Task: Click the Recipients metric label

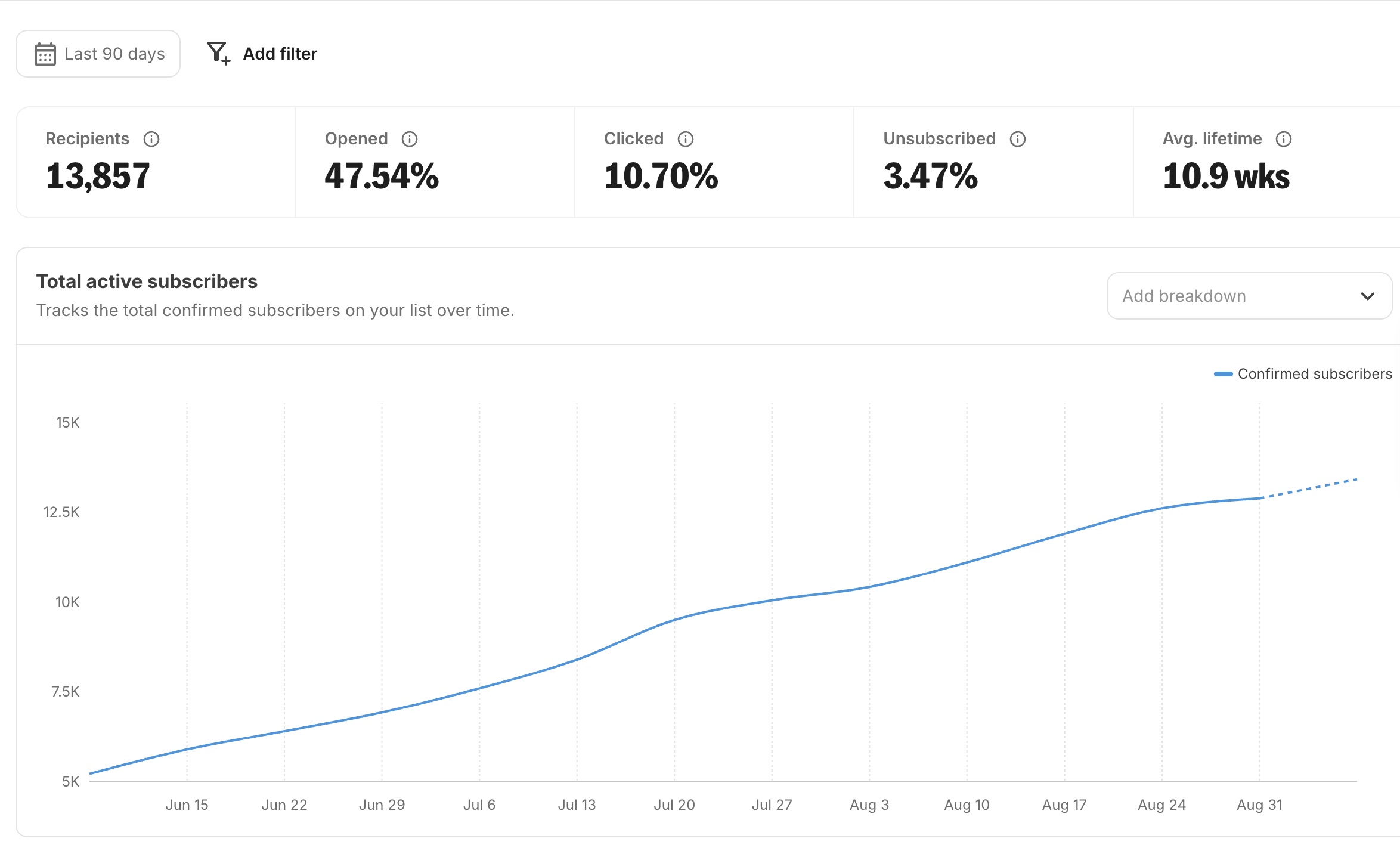Action: 87,139
